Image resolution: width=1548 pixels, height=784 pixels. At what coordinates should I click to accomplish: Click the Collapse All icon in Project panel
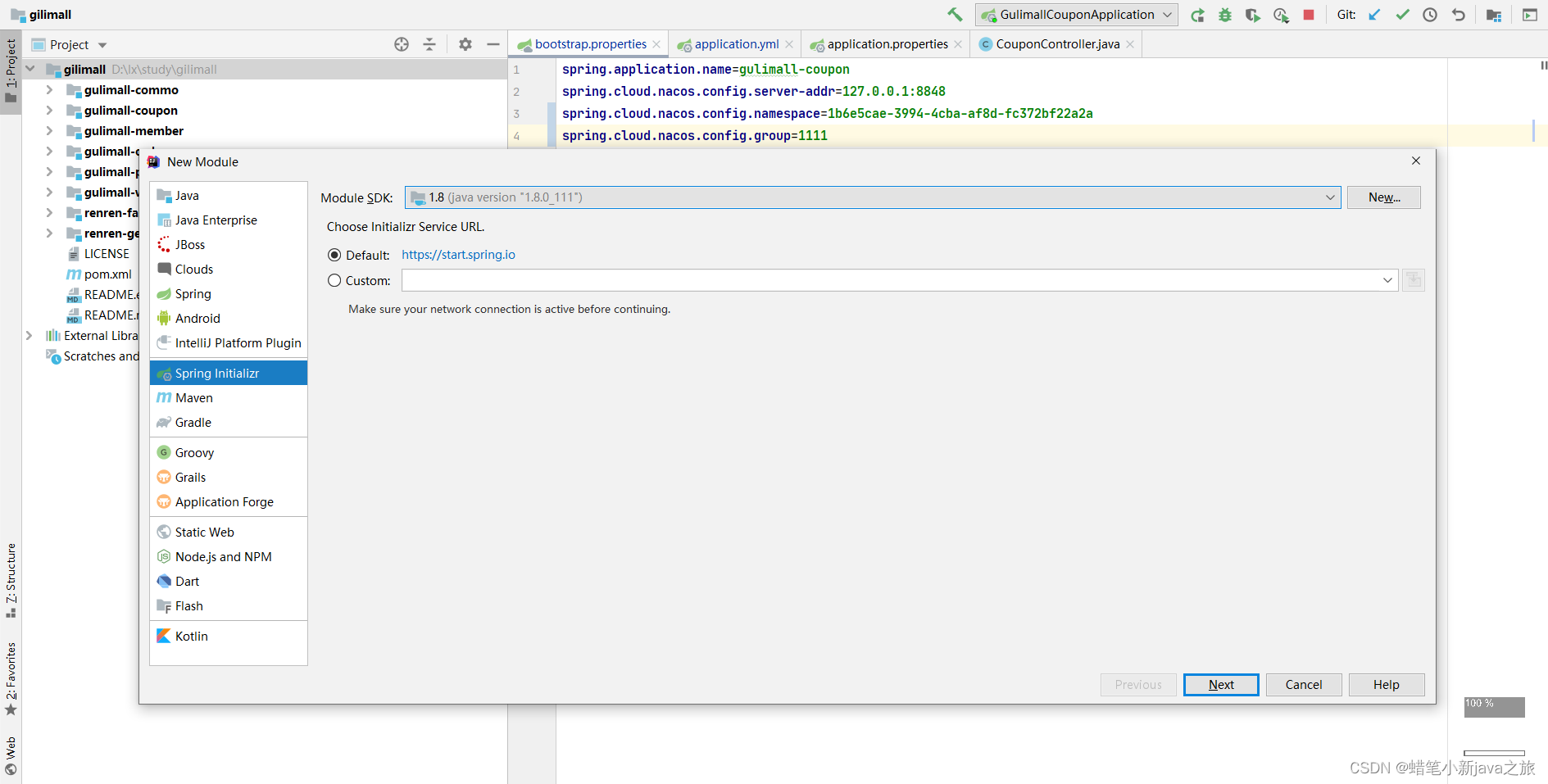coord(429,44)
